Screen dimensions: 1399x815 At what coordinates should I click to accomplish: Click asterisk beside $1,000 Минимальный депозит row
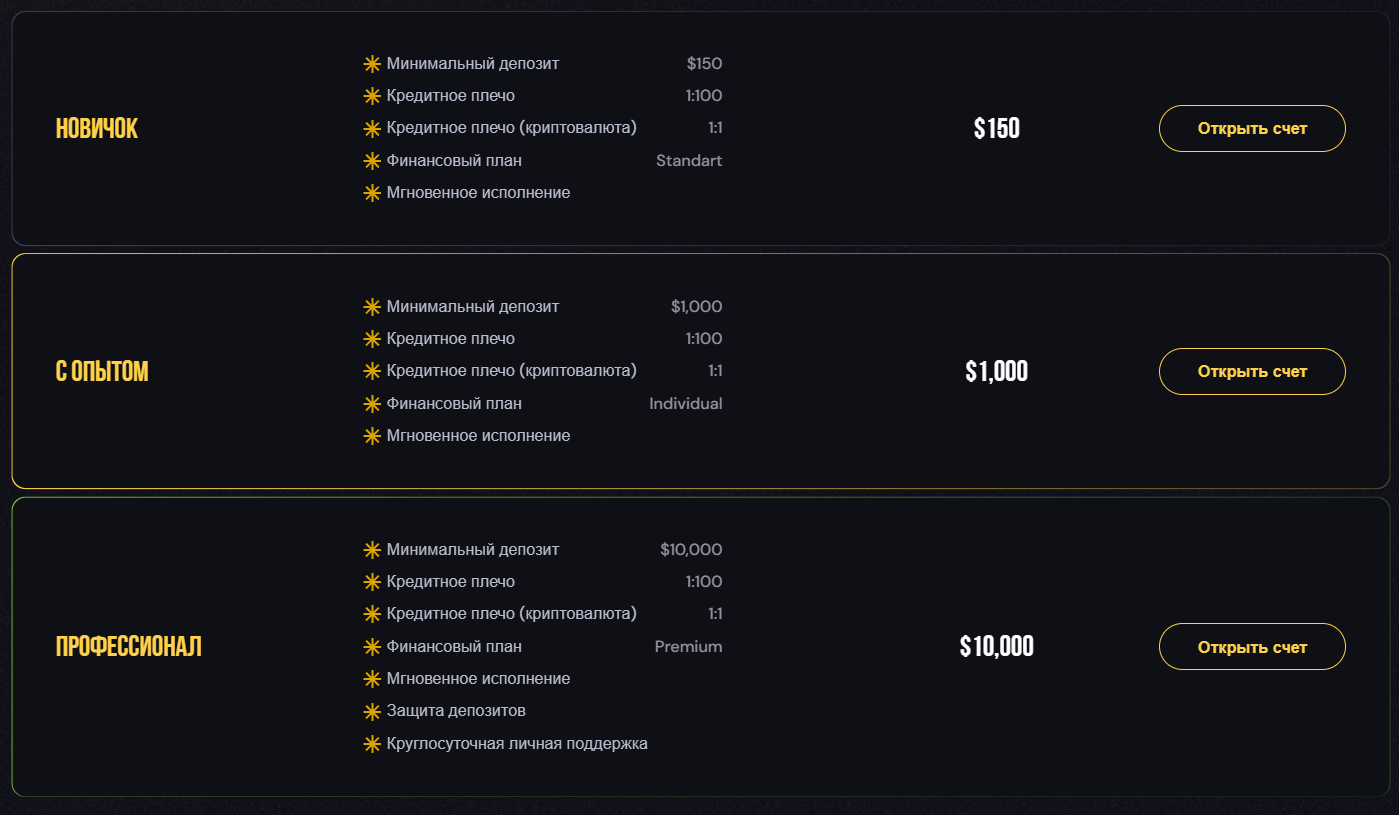[x=372, y=307]
